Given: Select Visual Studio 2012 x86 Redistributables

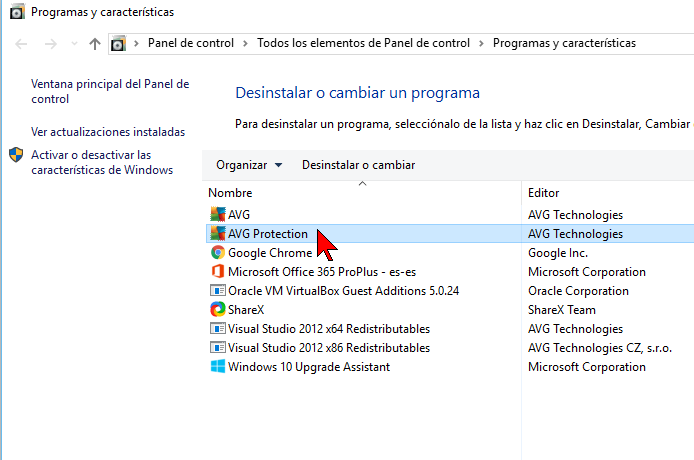Looking at the screenshot, I should 329,348.
